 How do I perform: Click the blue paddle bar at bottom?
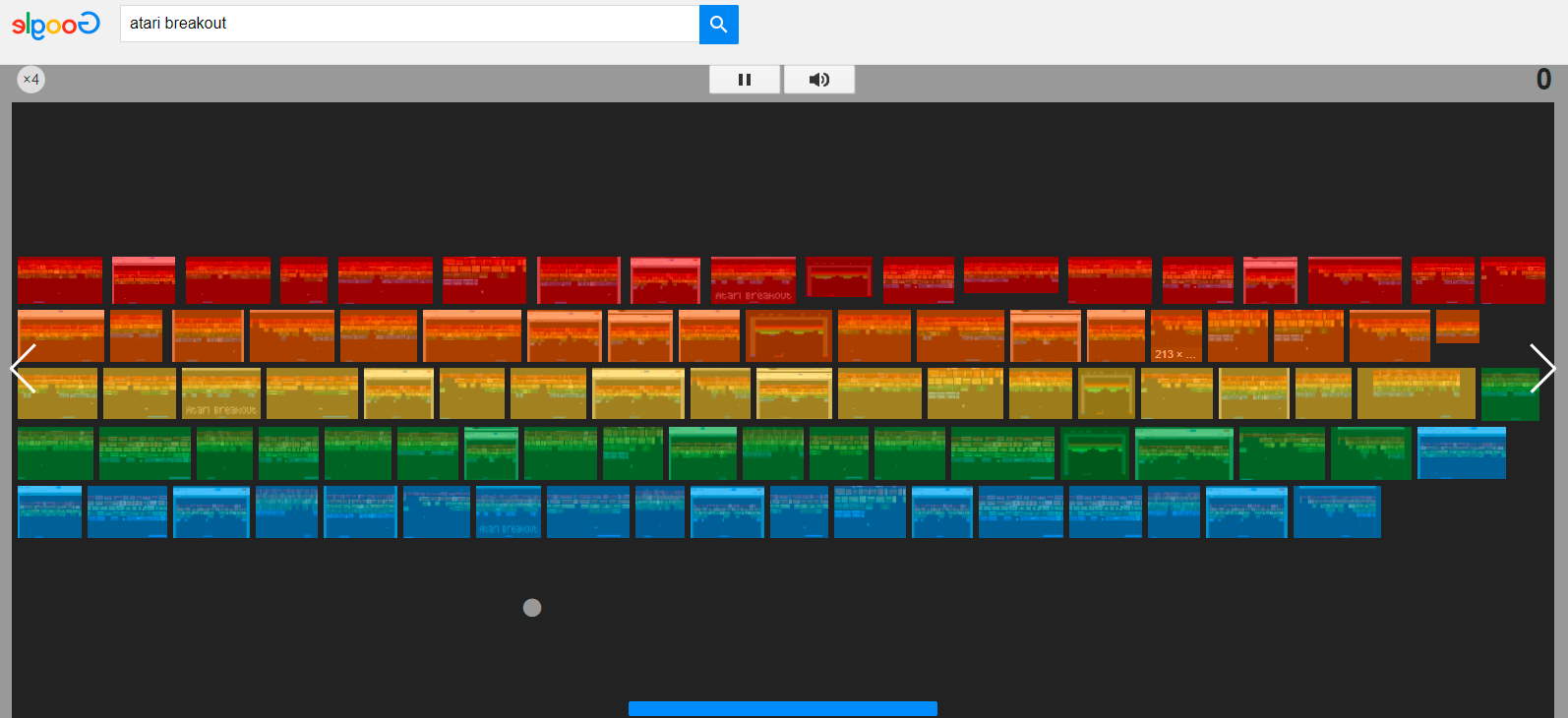pos(782,708)
